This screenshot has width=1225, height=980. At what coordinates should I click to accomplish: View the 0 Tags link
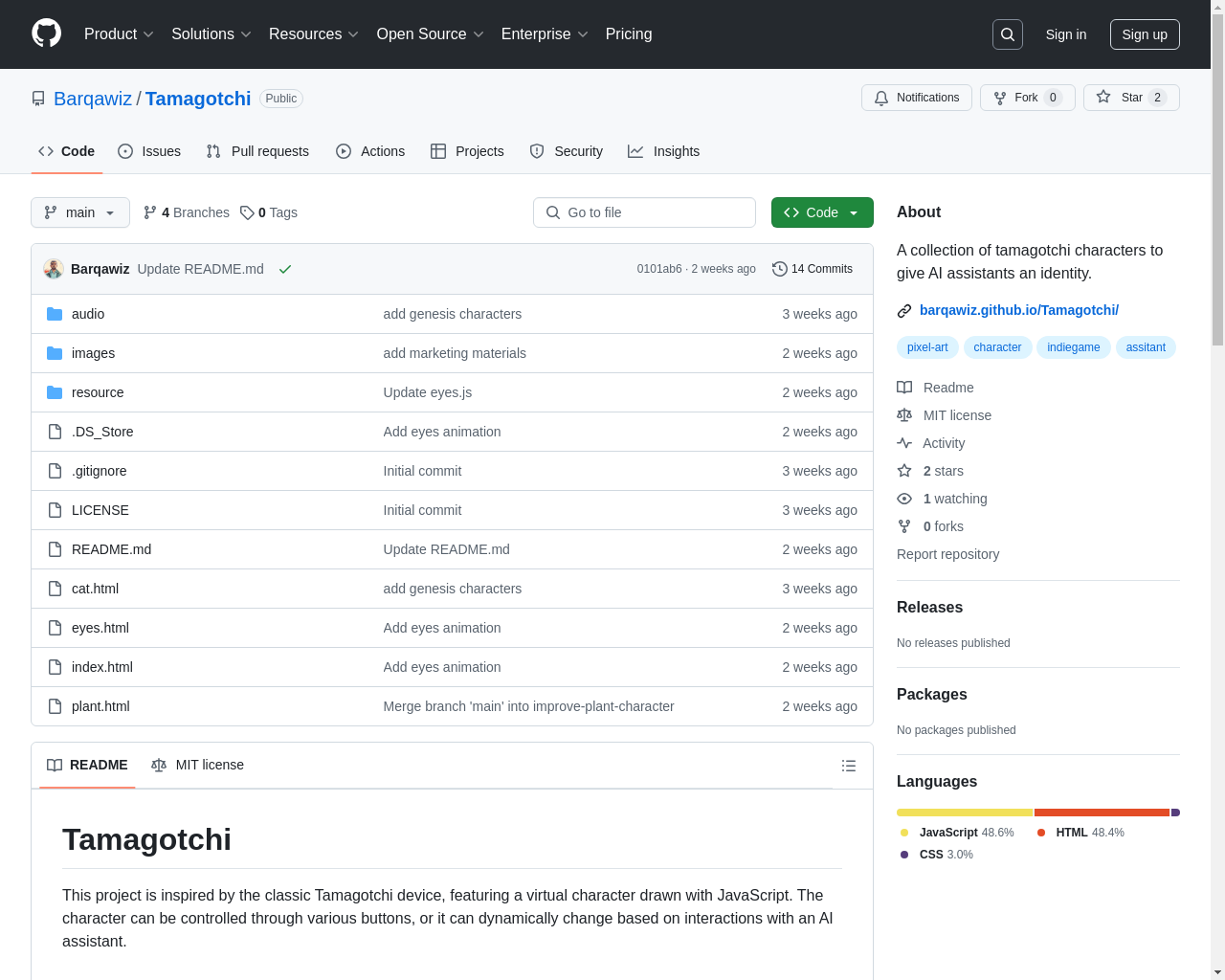click(269, 212)
